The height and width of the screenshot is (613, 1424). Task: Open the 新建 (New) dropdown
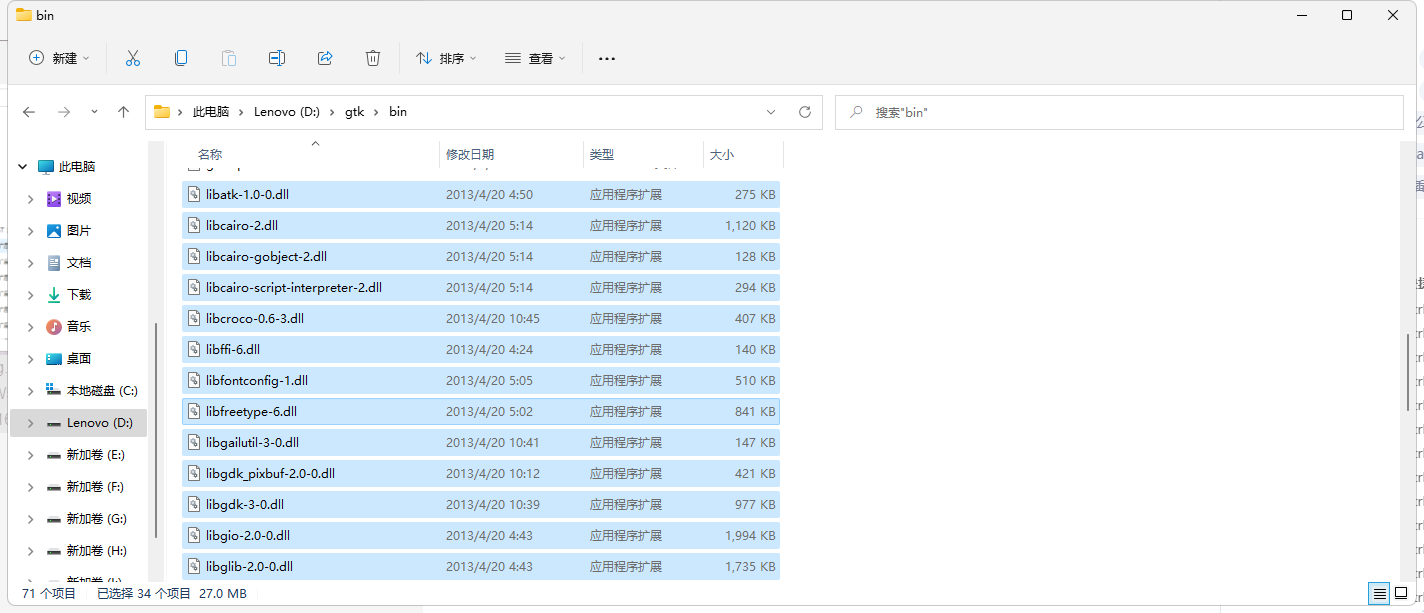[x=59, y=58]
